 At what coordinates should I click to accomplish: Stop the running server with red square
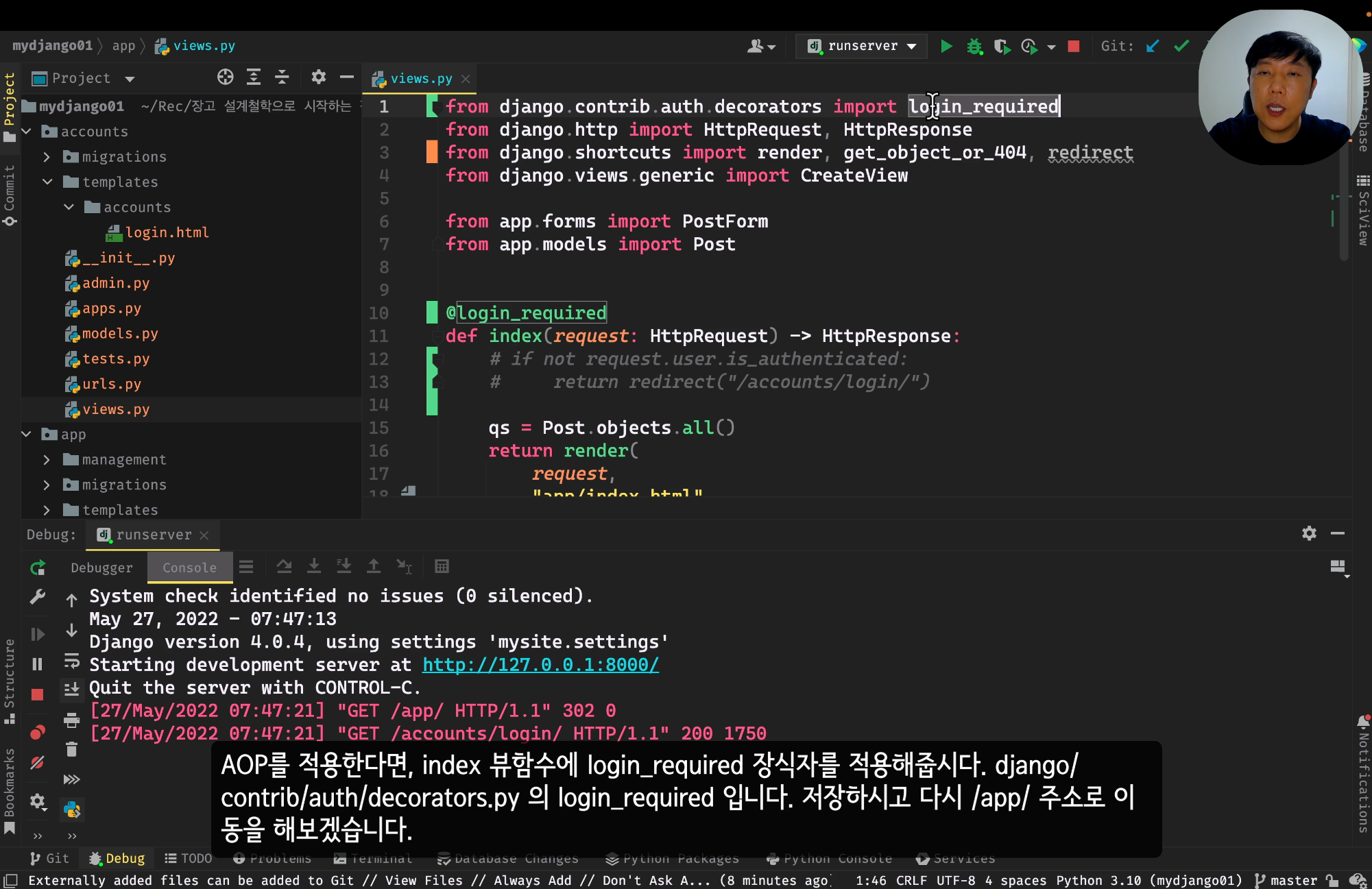[x=1074, y=47]
